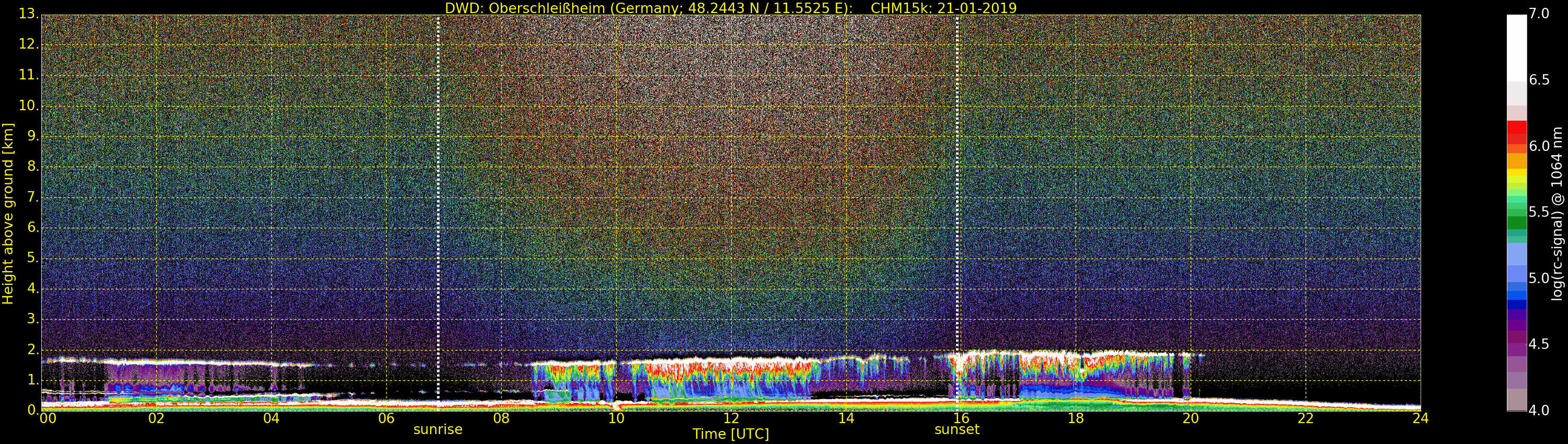Image resolution: width=1568 pixels, height=444 pixels.
Task: Click the x-axis tick label '22'
Action: pyautogui.click(x=1306, y=418)
